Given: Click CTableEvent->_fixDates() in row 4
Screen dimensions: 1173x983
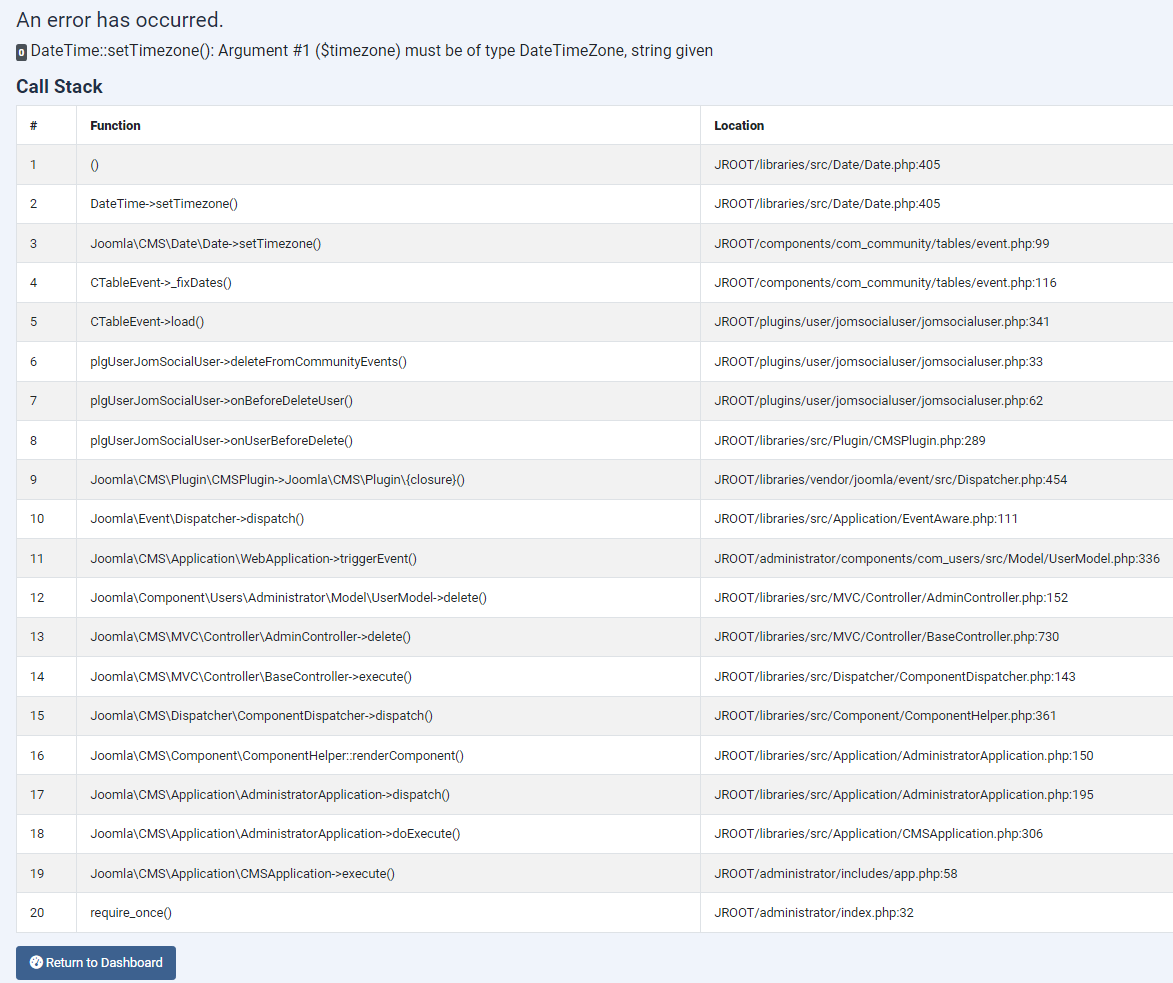Looking at the screenshot, I should click(x=161, y=283).
